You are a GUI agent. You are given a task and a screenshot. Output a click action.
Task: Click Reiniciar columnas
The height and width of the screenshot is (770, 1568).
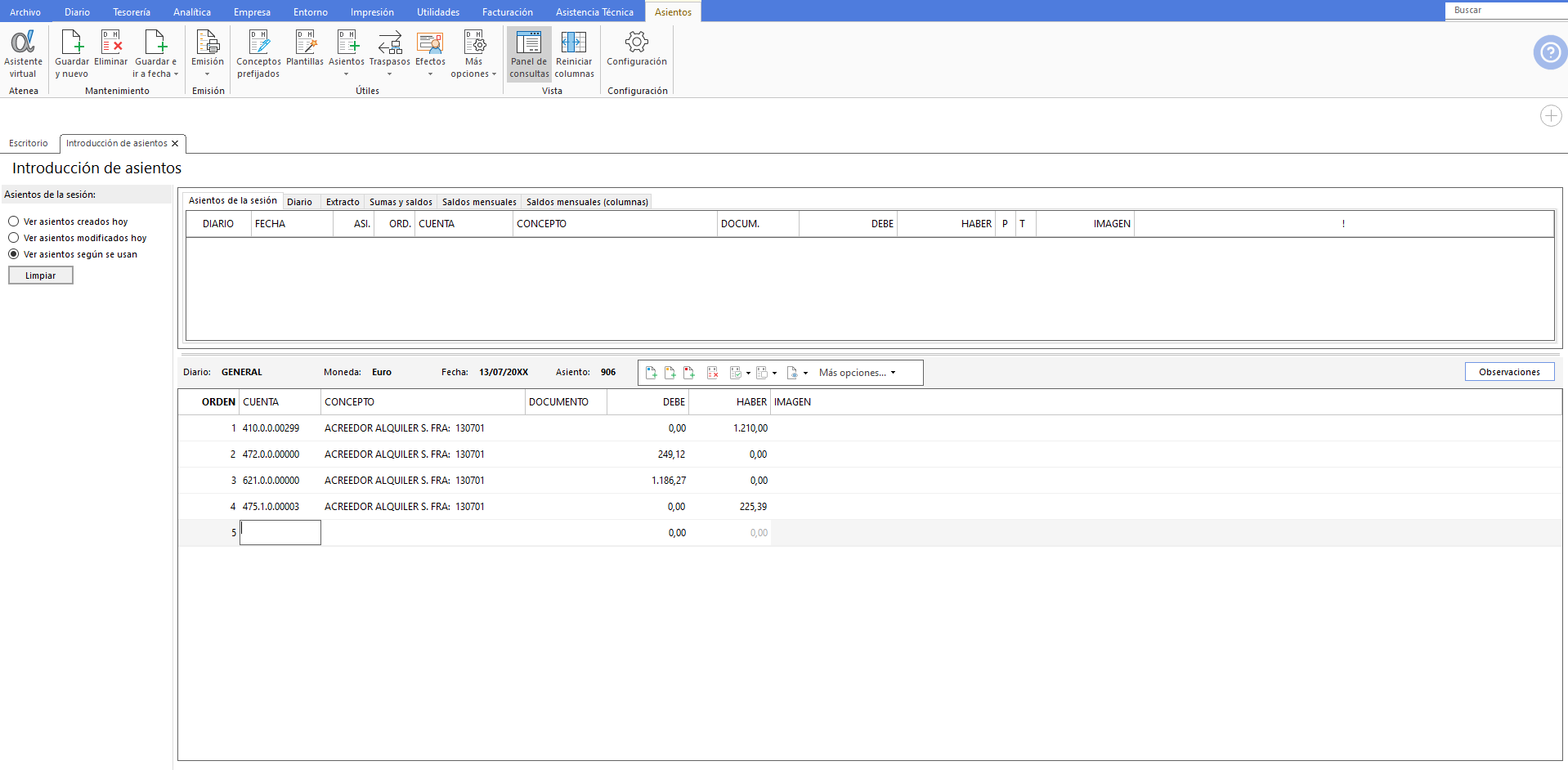pyautogui.click(x=574, y=54)
